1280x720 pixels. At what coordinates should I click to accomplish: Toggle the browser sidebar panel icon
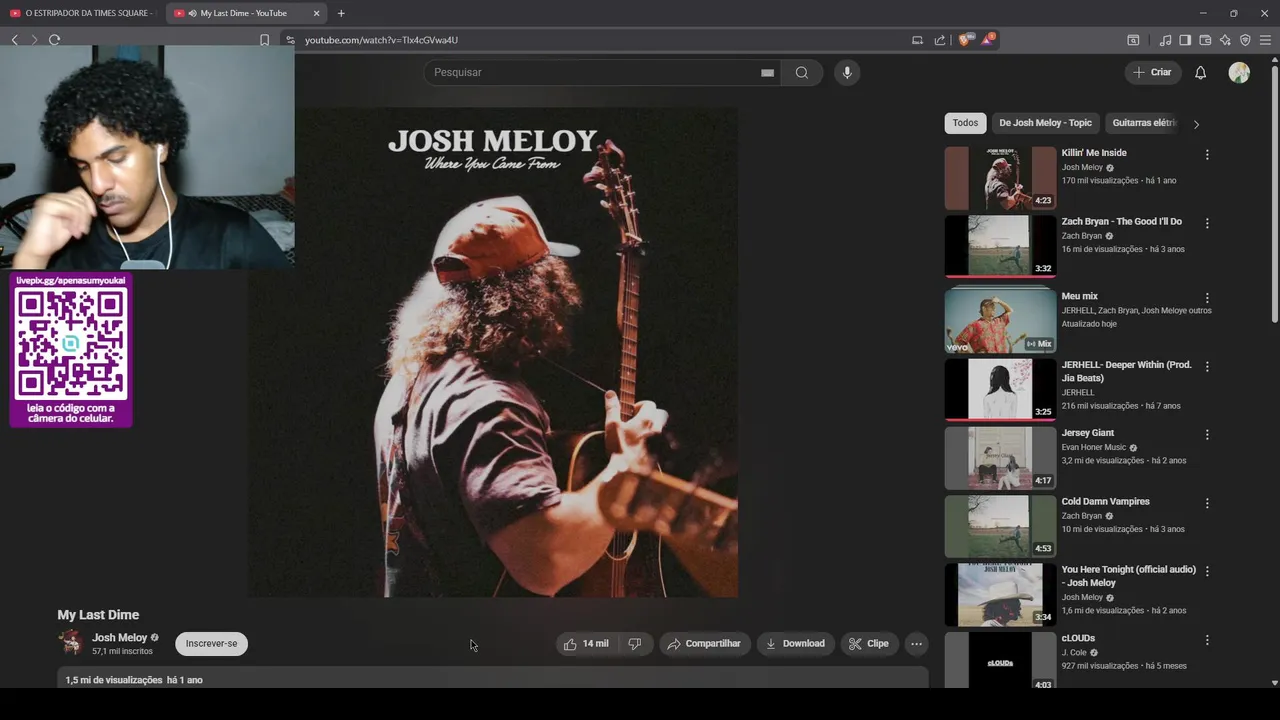[x=1185, y=40]
